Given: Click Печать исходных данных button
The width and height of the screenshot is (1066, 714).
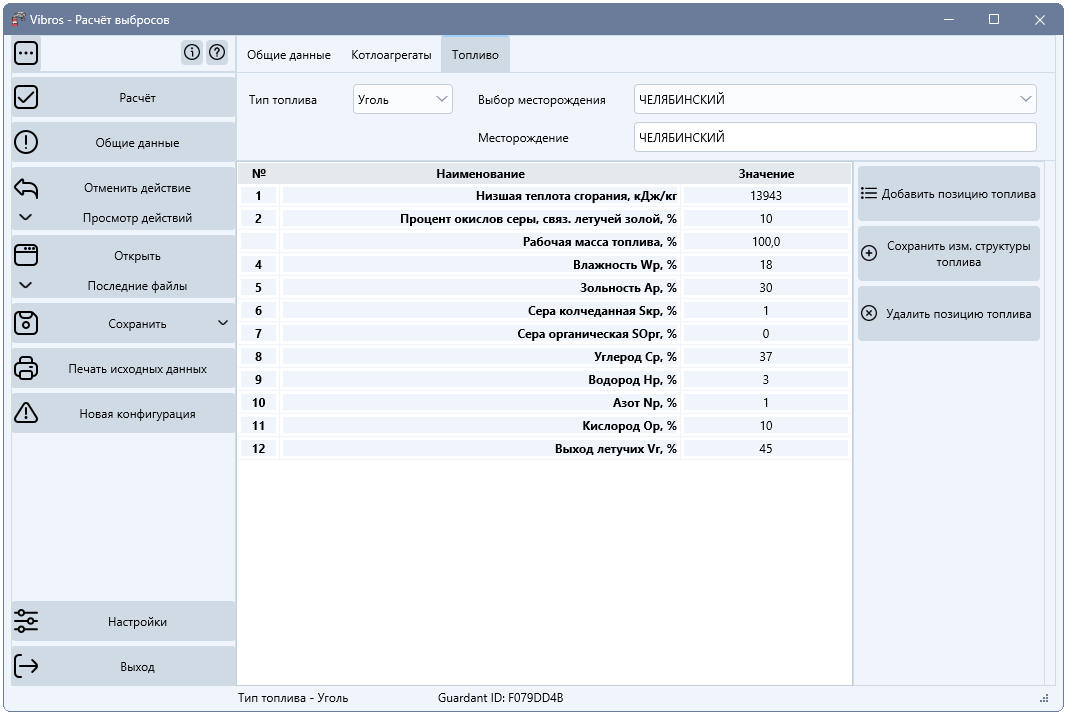Looking at the screenshot, I should [123, 368].
